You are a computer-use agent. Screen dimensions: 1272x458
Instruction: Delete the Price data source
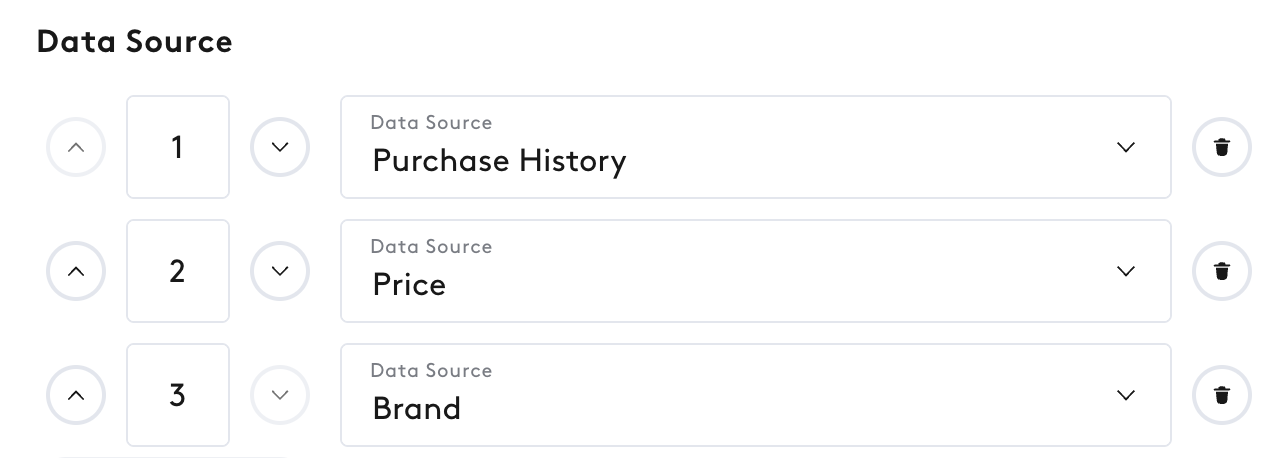point(1222,271)
